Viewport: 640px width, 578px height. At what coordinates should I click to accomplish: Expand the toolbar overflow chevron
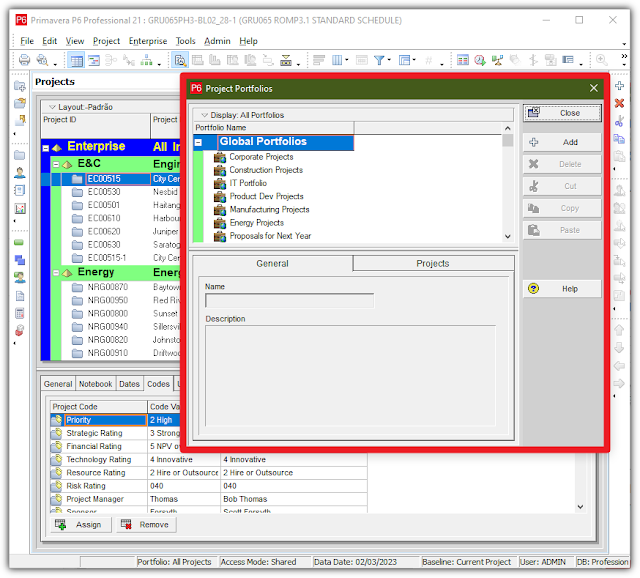point(624,56)
